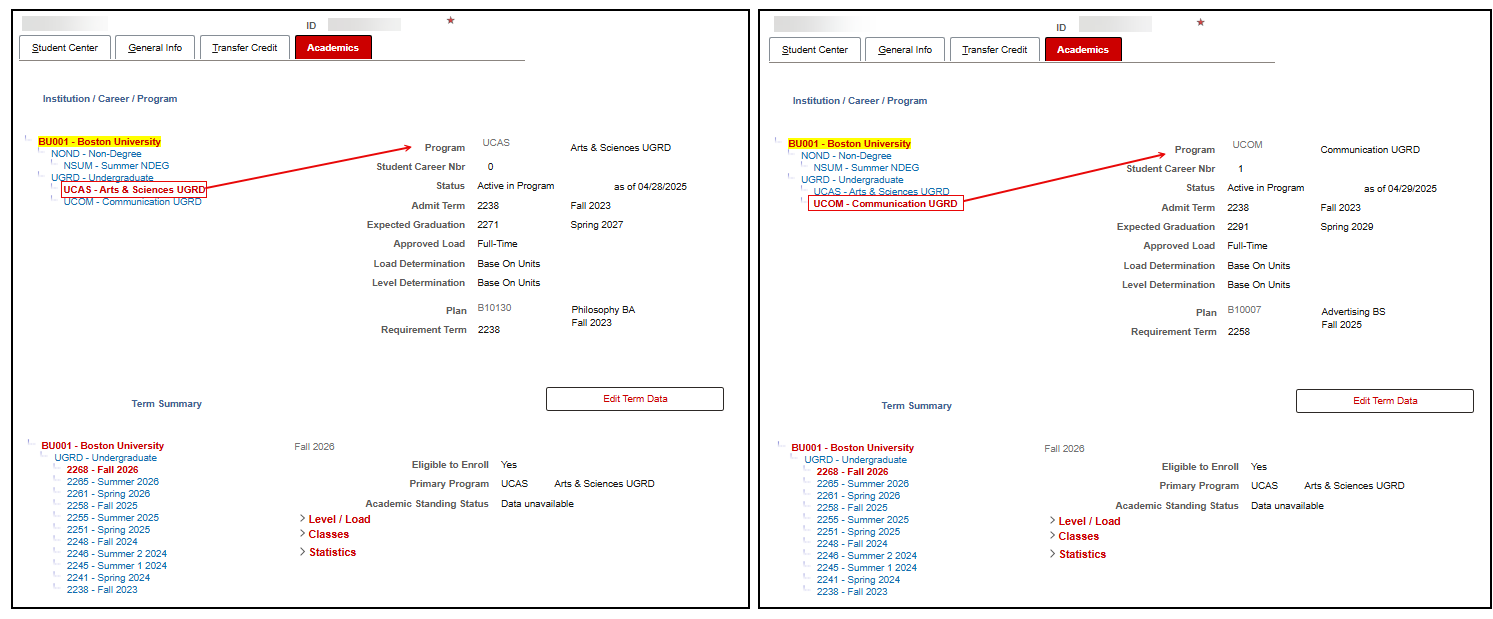This screenshot has height=619, width=1493.
Task: Select term 2255 - Summer 2025 in right panel
Action: tap(862, 520)
